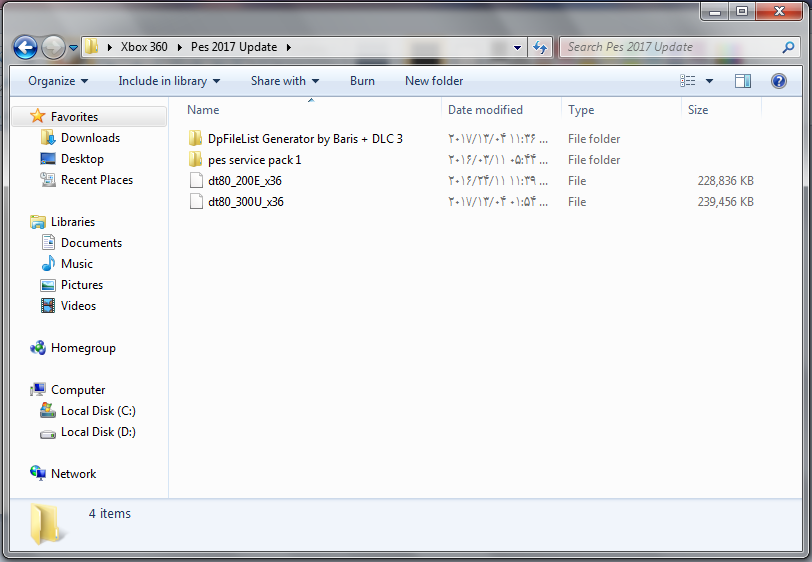Image resolution: width=812 pixels, height=562 pixels.
Task: Click the Burn toolbar button
Action: (362, 81)
